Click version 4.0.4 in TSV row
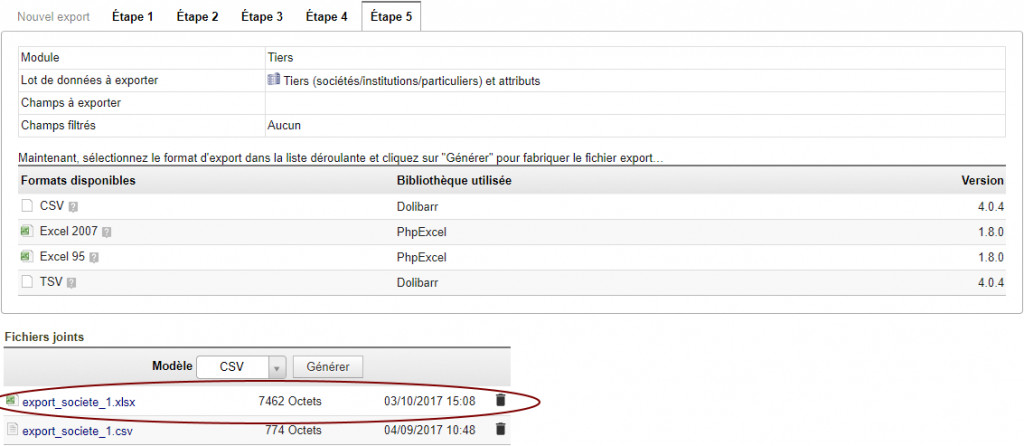This screenshot has height=446, width=1024. 992,283
